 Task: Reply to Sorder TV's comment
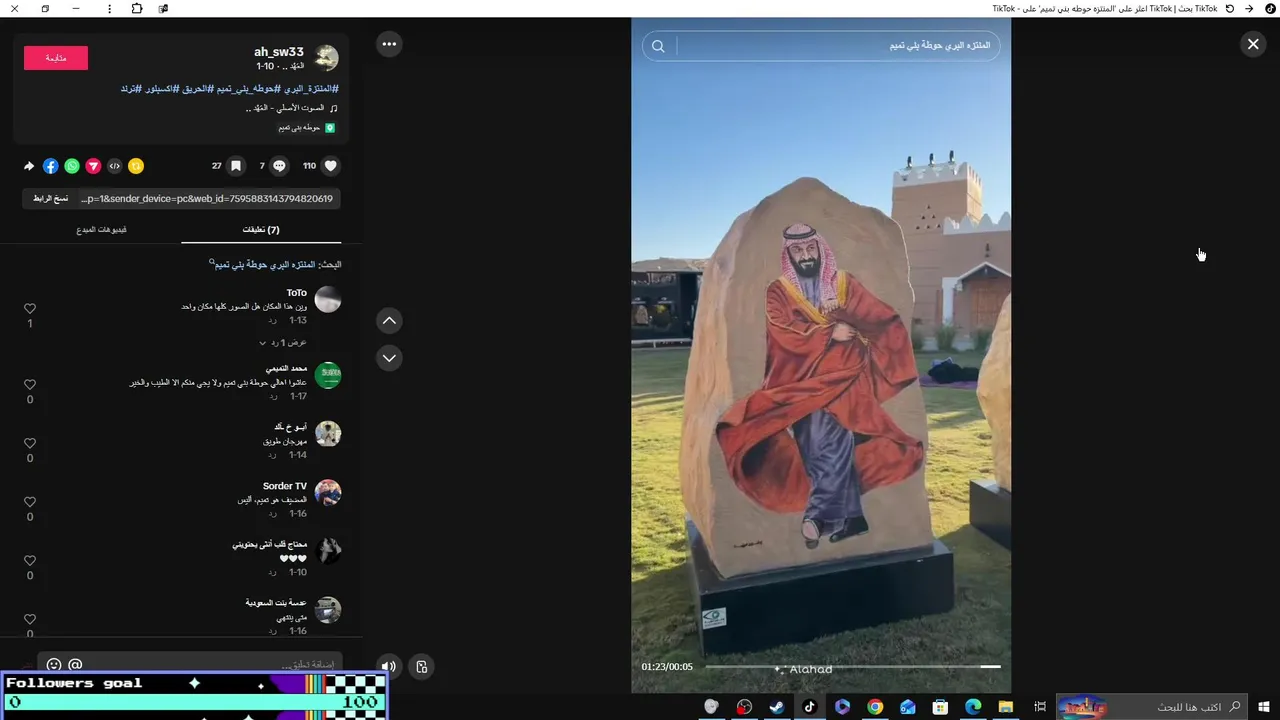point(272,513)
